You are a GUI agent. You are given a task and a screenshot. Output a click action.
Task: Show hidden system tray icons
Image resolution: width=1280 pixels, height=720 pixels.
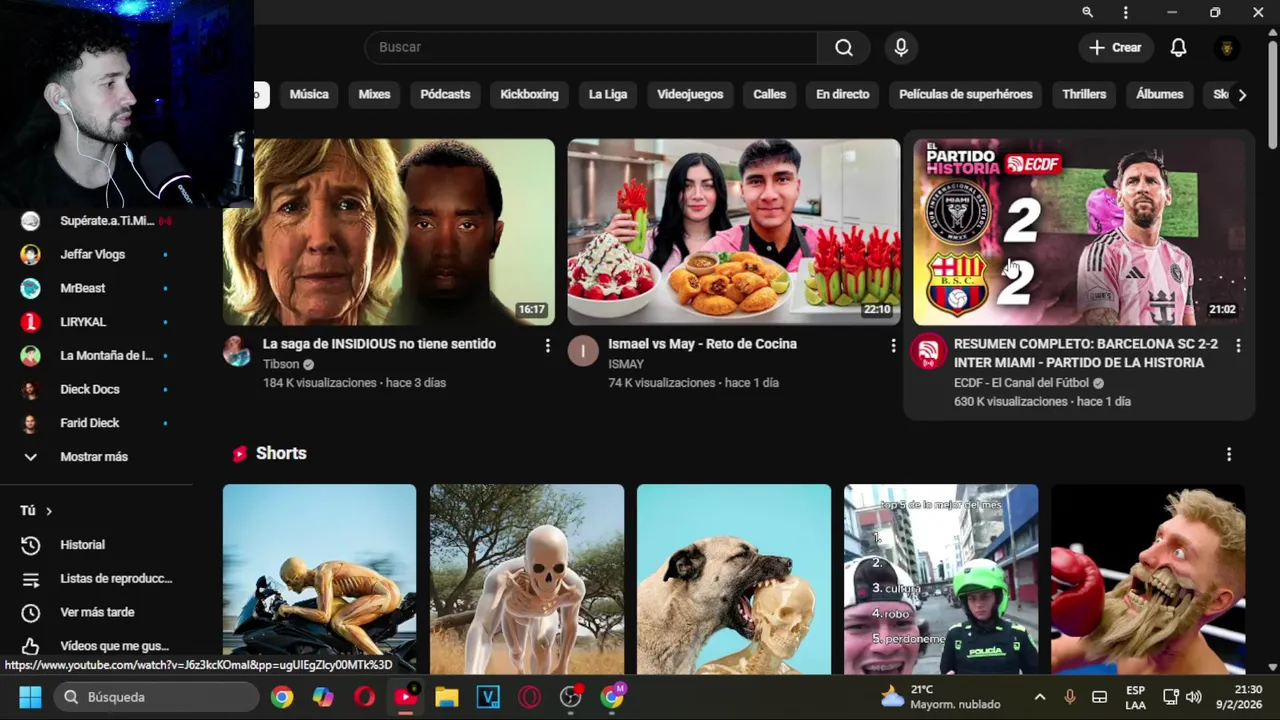[1040, 697]
